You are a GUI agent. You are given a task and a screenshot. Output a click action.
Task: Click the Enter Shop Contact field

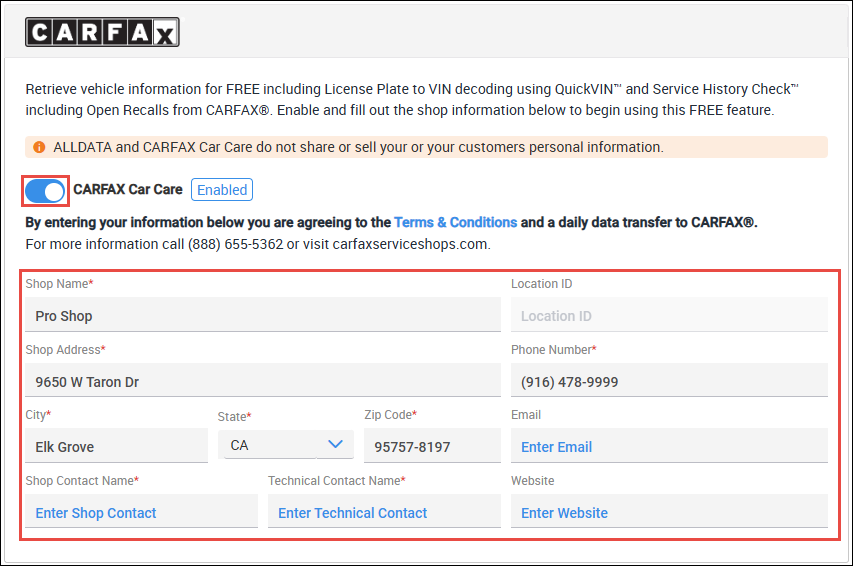(140, 512)
